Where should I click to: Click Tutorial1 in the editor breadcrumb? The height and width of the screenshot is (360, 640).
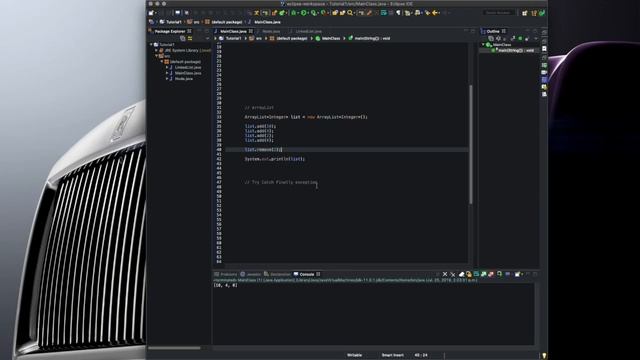point(233,38)
